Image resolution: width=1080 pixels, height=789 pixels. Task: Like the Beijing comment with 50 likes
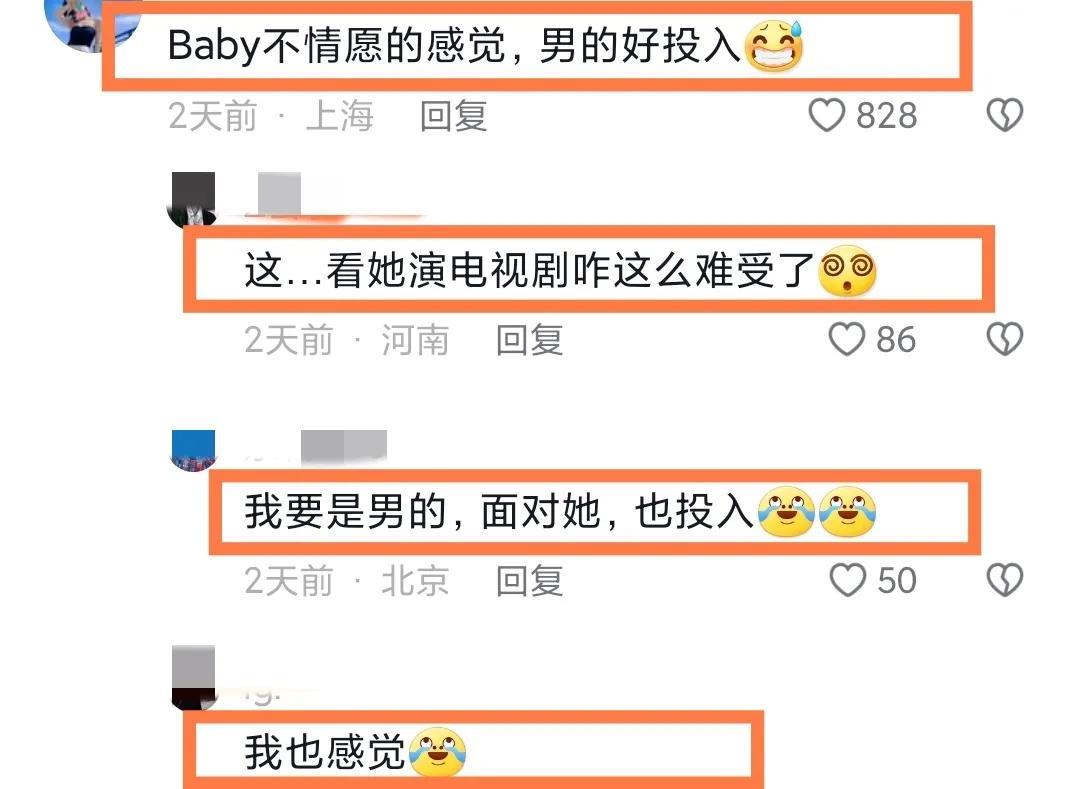[x=847, y=580]
